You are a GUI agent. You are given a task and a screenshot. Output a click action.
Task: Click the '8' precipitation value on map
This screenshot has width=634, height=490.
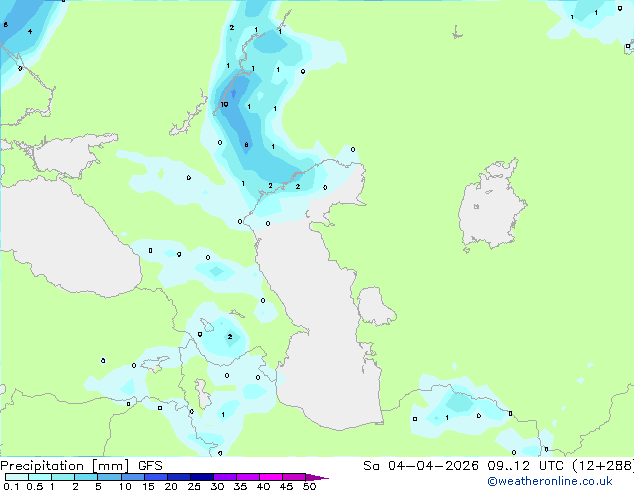246,145
